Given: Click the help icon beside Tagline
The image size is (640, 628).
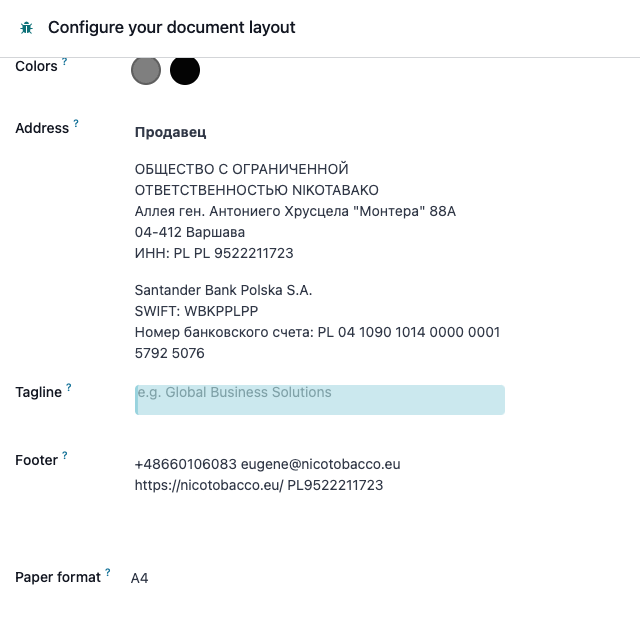Looking at the screenshot, I should click(69, 387).
